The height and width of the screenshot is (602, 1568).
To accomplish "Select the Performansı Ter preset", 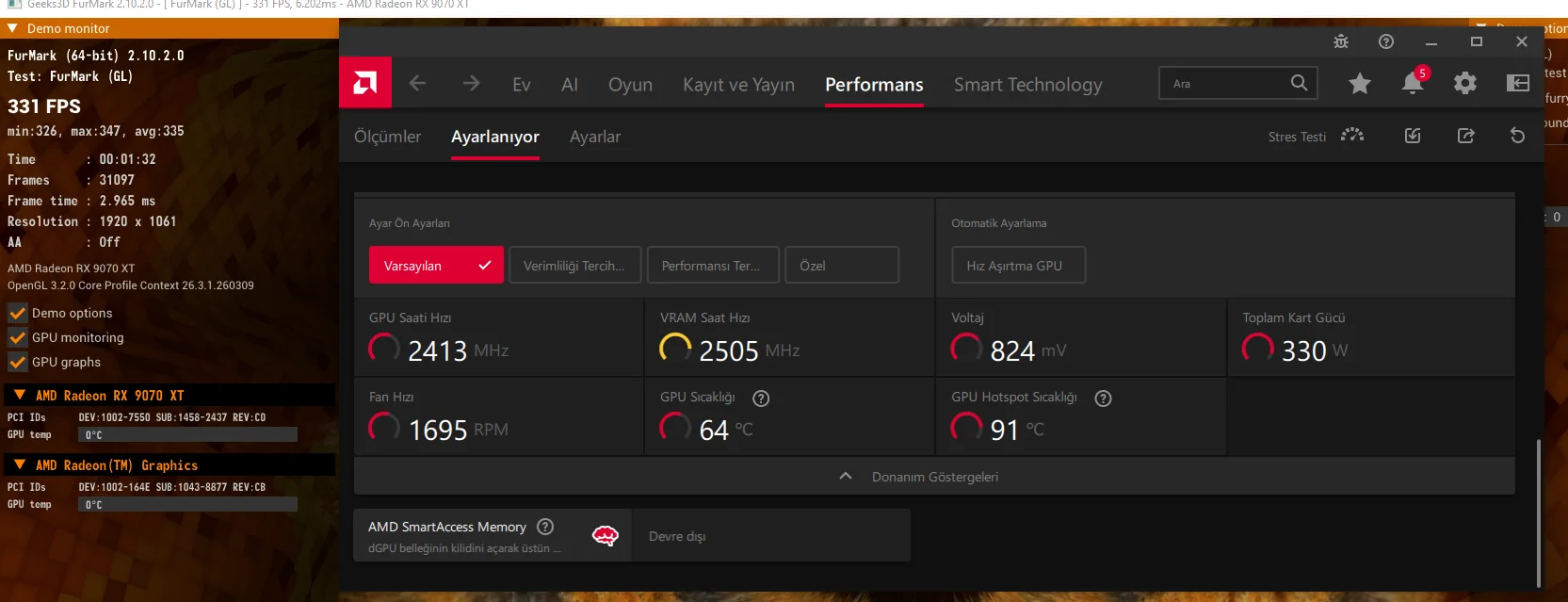I will coord(714,265).
